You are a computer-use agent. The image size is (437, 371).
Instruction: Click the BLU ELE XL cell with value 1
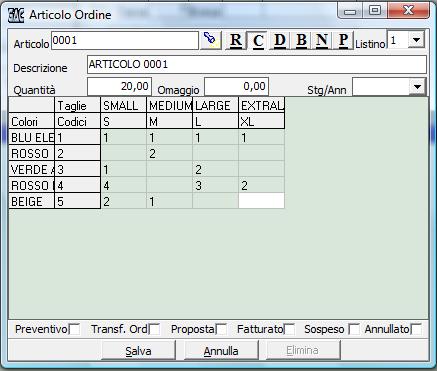tap(262, 137)
